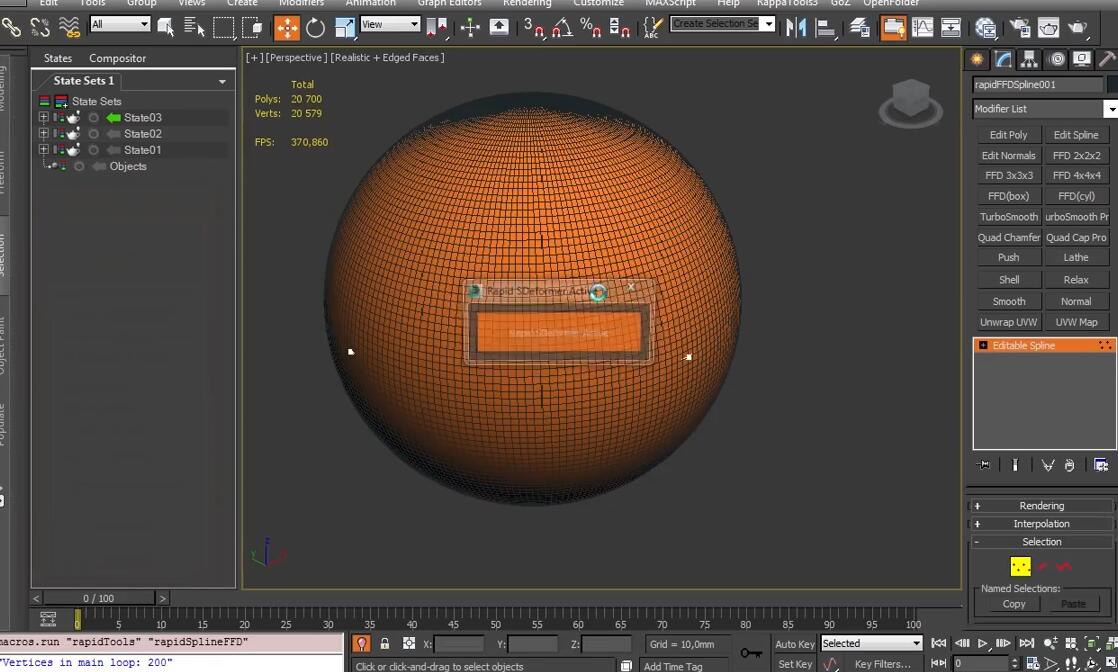Expand the Rendering rollout
The image size is (1118, 672).
coord(1042,505)
